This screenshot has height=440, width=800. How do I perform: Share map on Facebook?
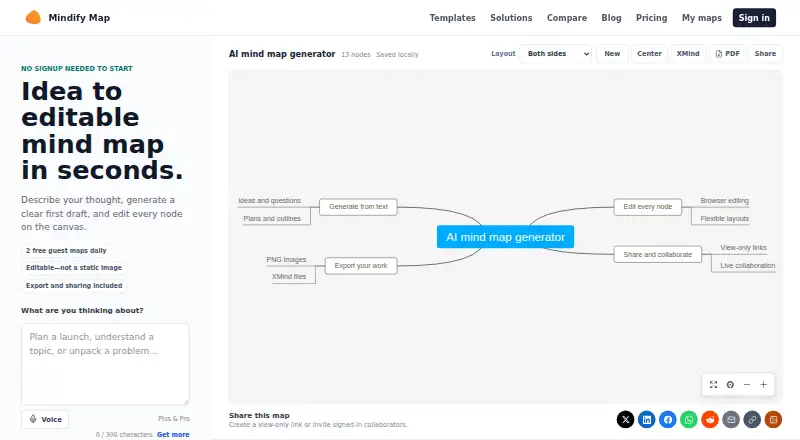(x=668, y=420)
